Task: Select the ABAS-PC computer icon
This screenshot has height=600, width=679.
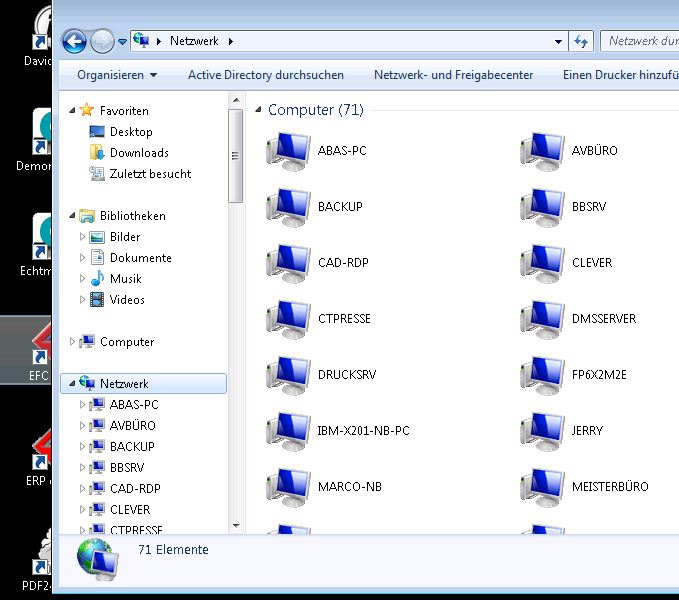Action: (x=288, y=151)
